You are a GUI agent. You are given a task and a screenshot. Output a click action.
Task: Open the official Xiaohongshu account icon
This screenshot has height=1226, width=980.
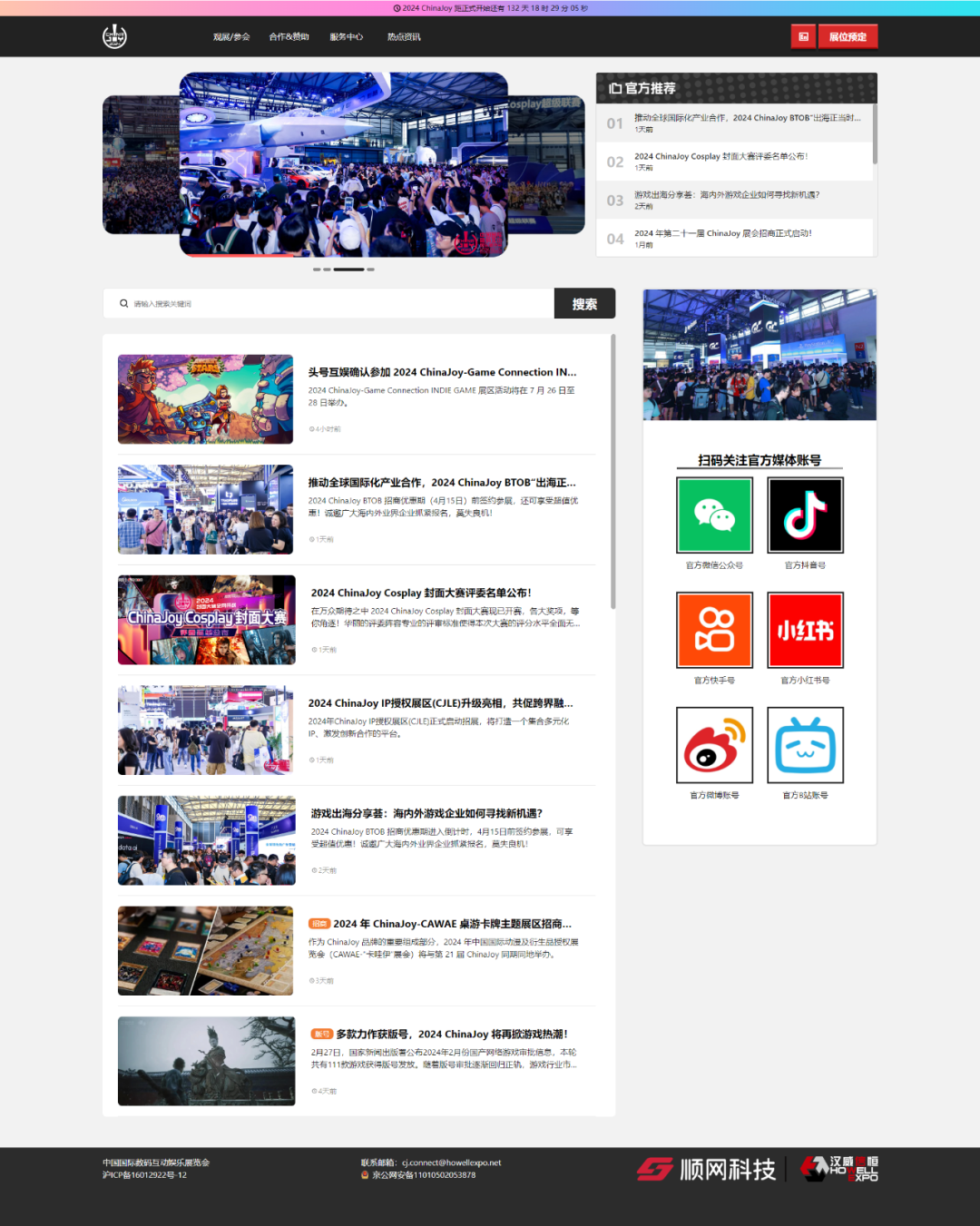coord(806,630)
